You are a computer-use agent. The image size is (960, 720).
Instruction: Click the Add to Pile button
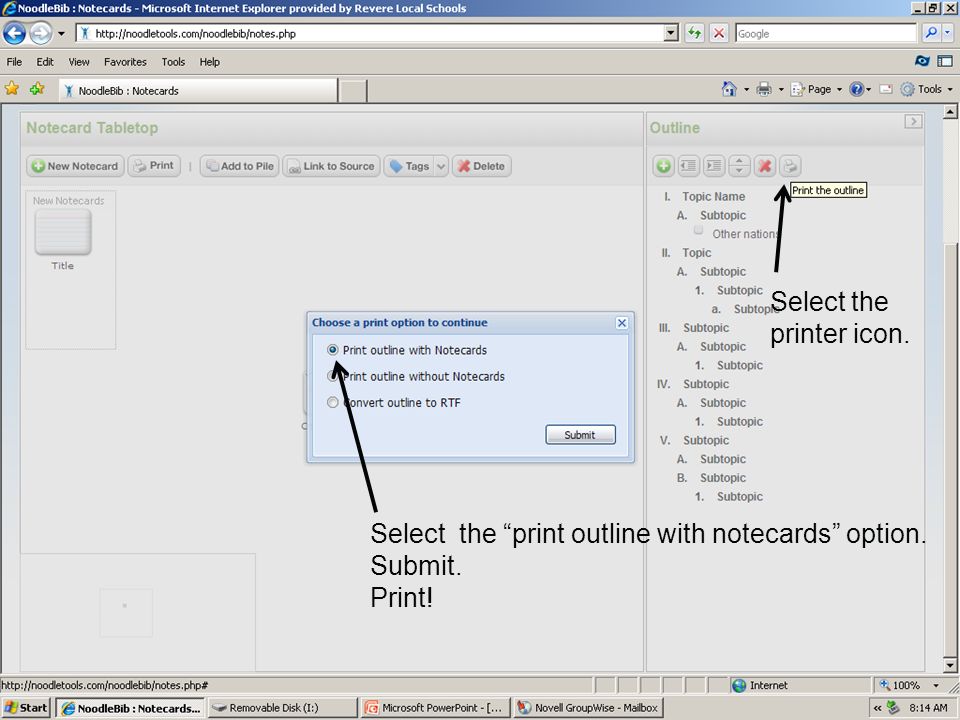coord(240,166)
